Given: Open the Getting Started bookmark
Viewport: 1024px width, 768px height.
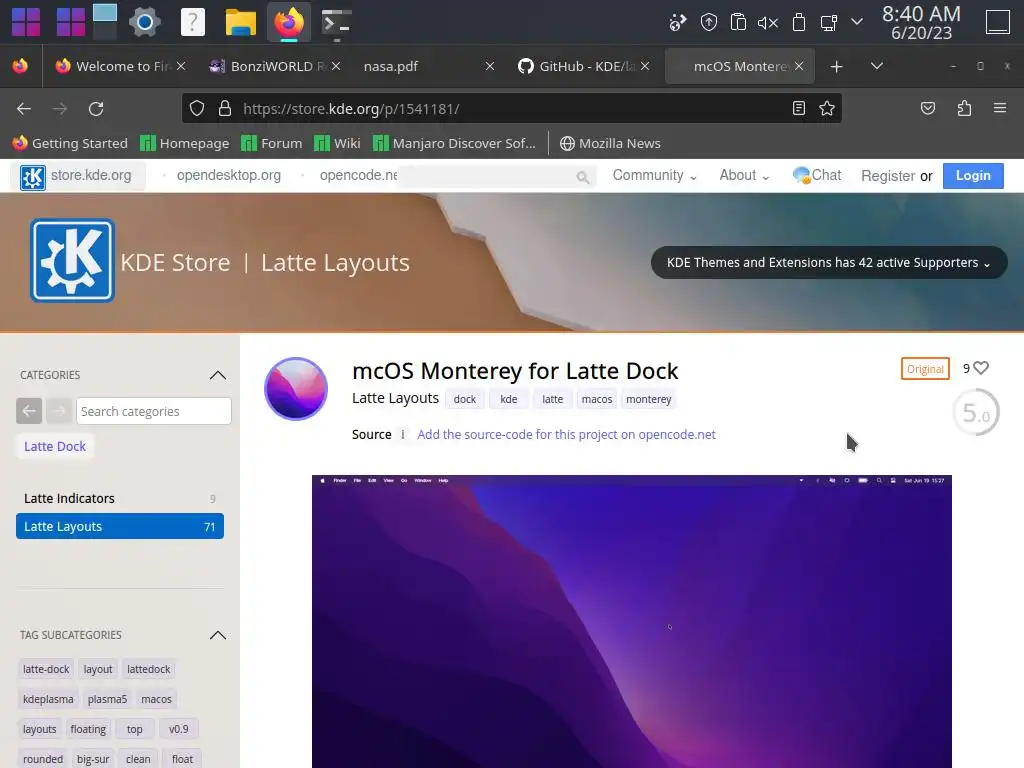Looking at the screenshot, I should 70,143.
